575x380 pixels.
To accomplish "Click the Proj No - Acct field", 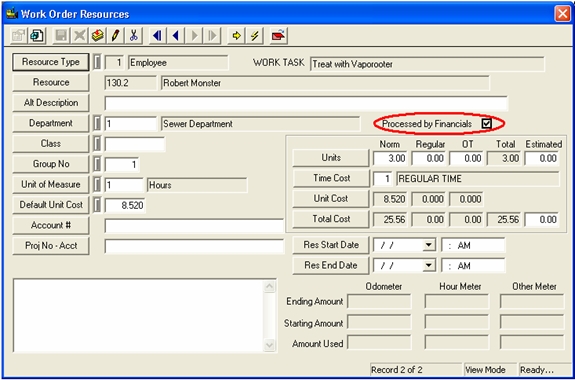I will pos(194,246).
